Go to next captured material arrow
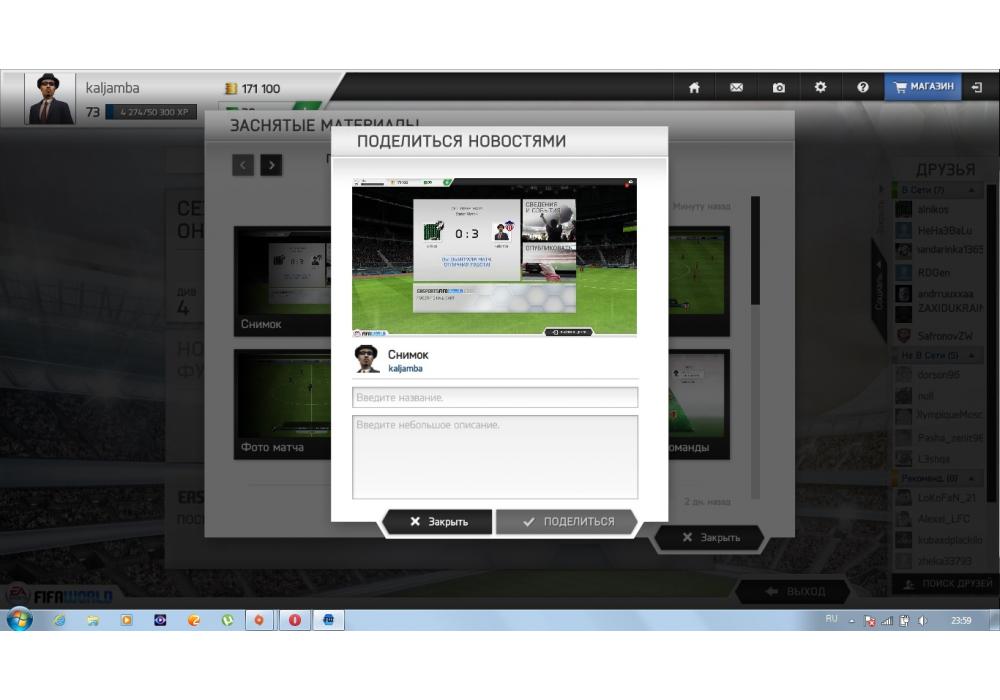The height and width of the screenshot is (700, 1000). (x=271, y=165)
